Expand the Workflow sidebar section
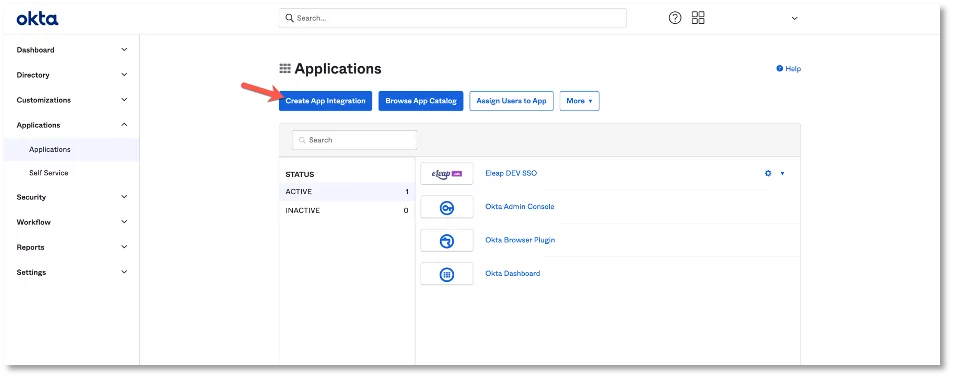 click(x=124, y=222)
